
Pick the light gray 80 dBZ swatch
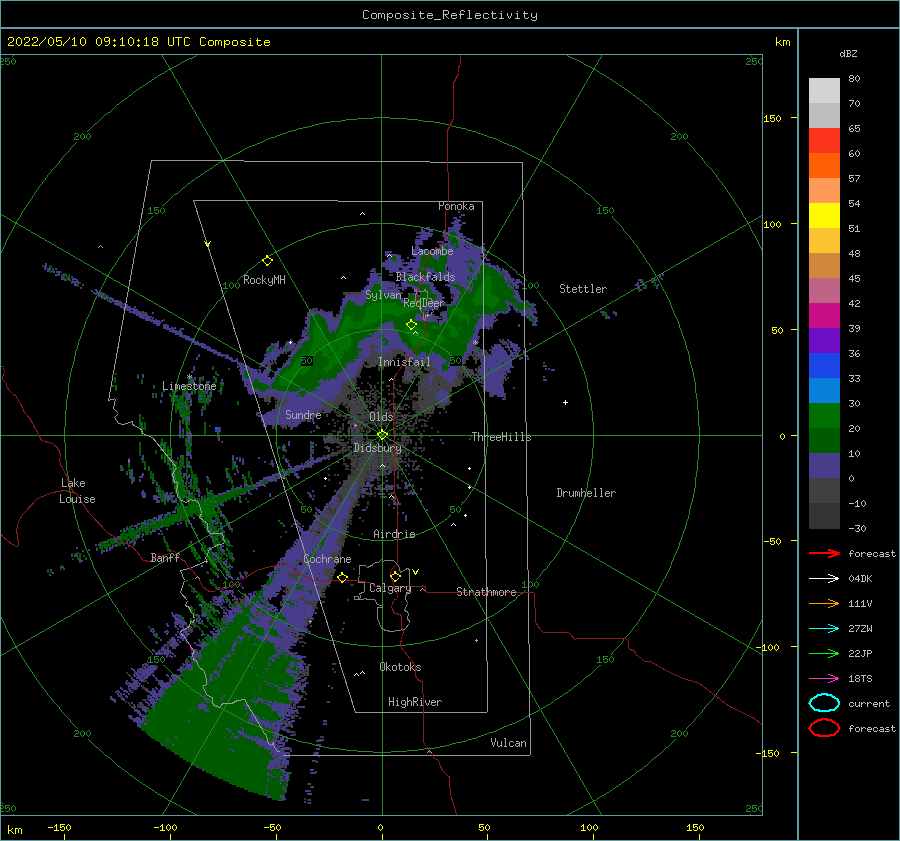(824, 90)
